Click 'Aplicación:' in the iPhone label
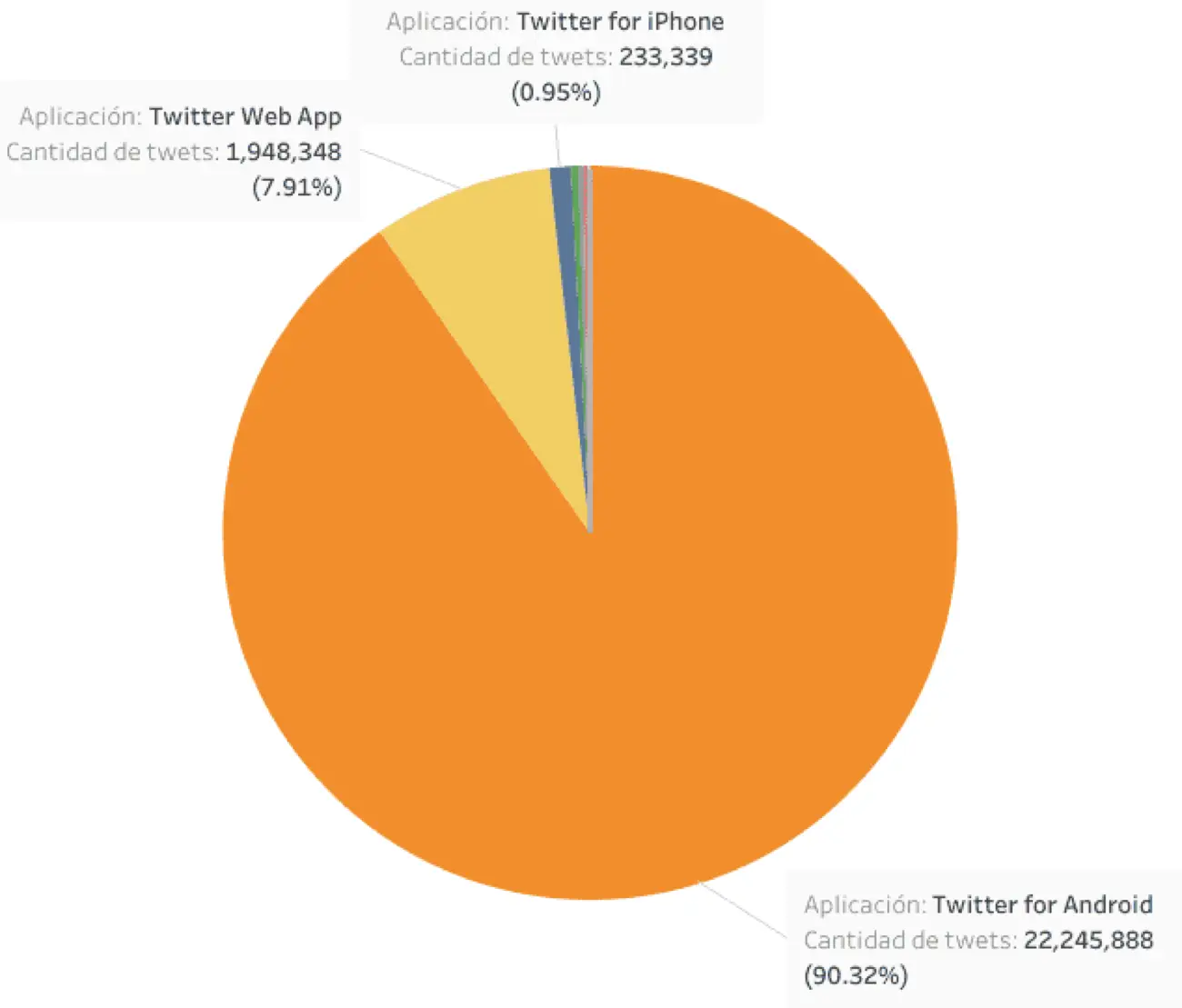 pyautogui.click(x=447, y=21)
